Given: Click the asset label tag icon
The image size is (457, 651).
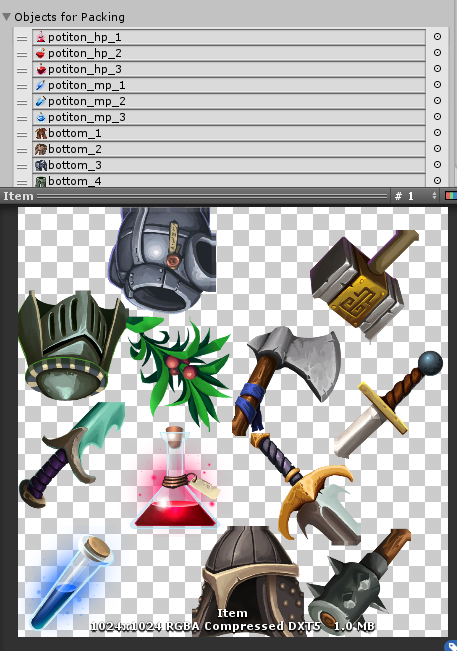Looking at the screenshot, I should [451, 646].
